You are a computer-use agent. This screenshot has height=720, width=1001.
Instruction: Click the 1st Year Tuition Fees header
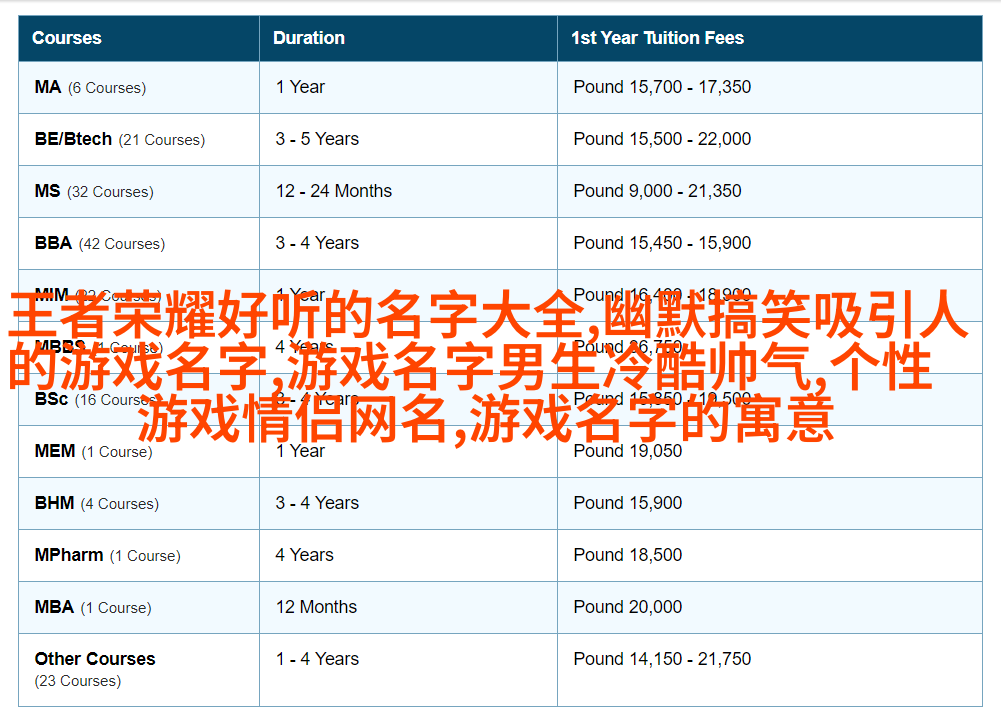click(769, 38)
